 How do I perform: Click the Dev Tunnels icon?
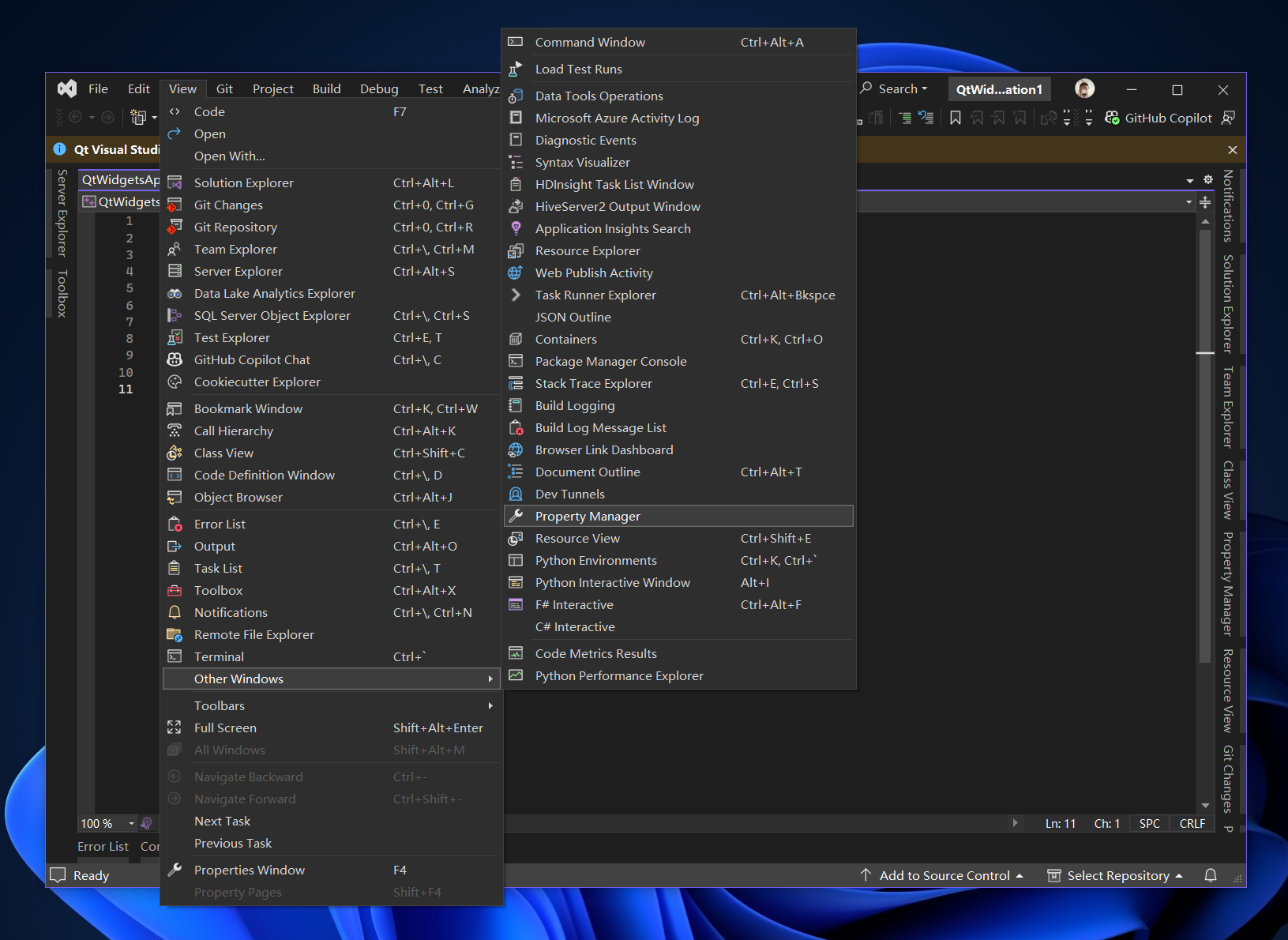tap(516, 494)
